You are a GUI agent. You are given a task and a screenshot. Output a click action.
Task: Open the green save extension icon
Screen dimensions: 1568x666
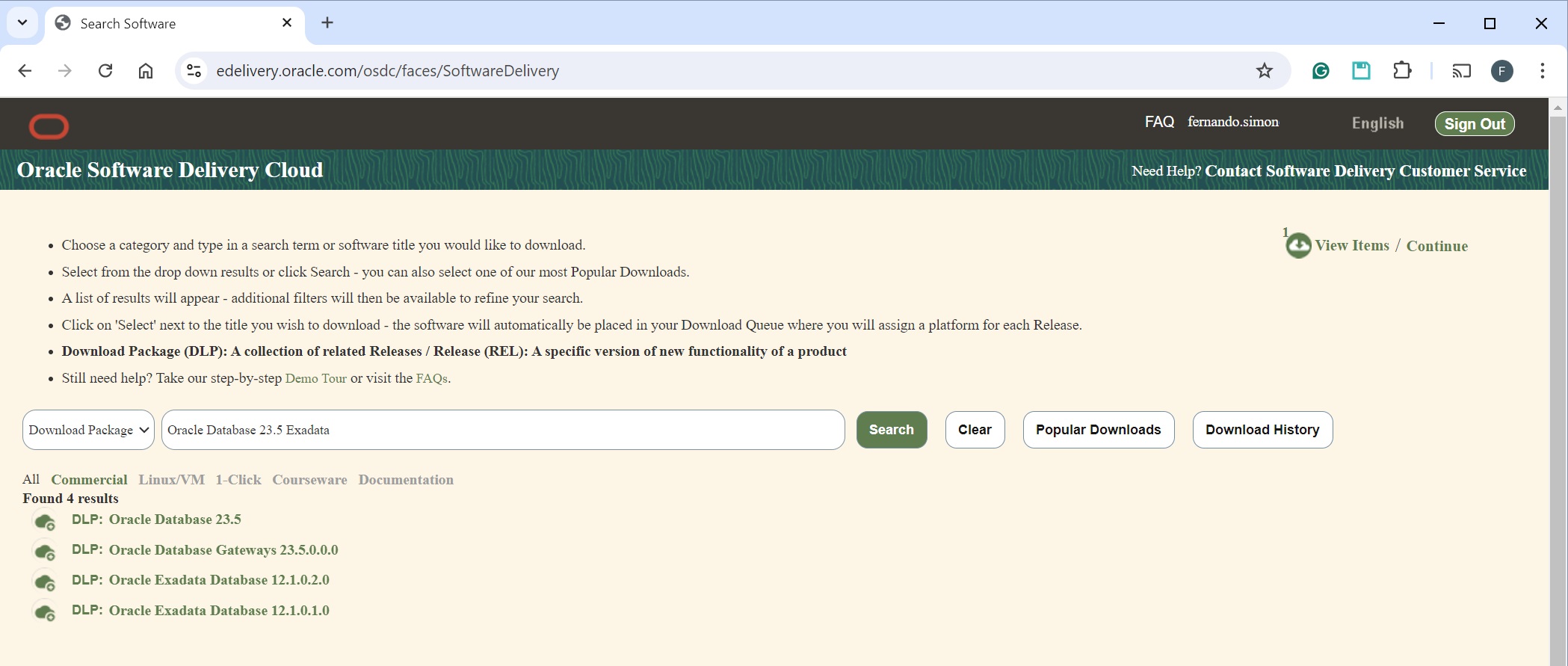(x=1361, y=71)
